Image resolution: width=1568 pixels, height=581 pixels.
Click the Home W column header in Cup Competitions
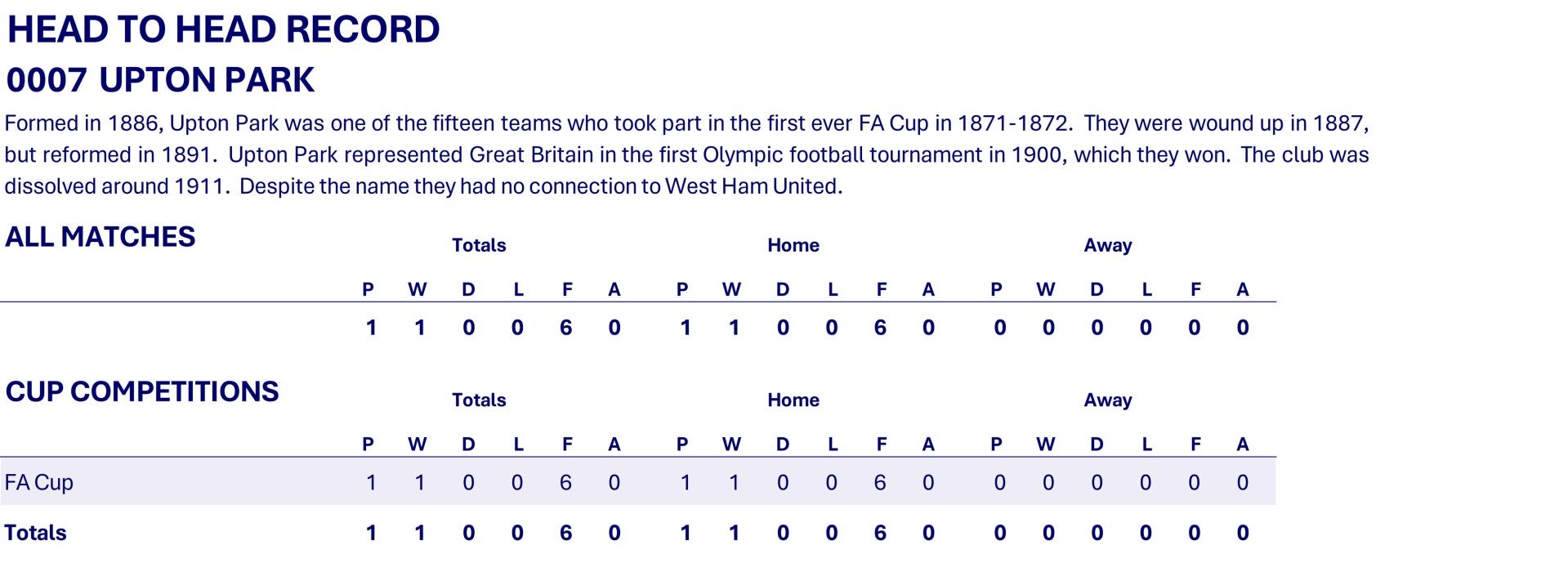731,445
